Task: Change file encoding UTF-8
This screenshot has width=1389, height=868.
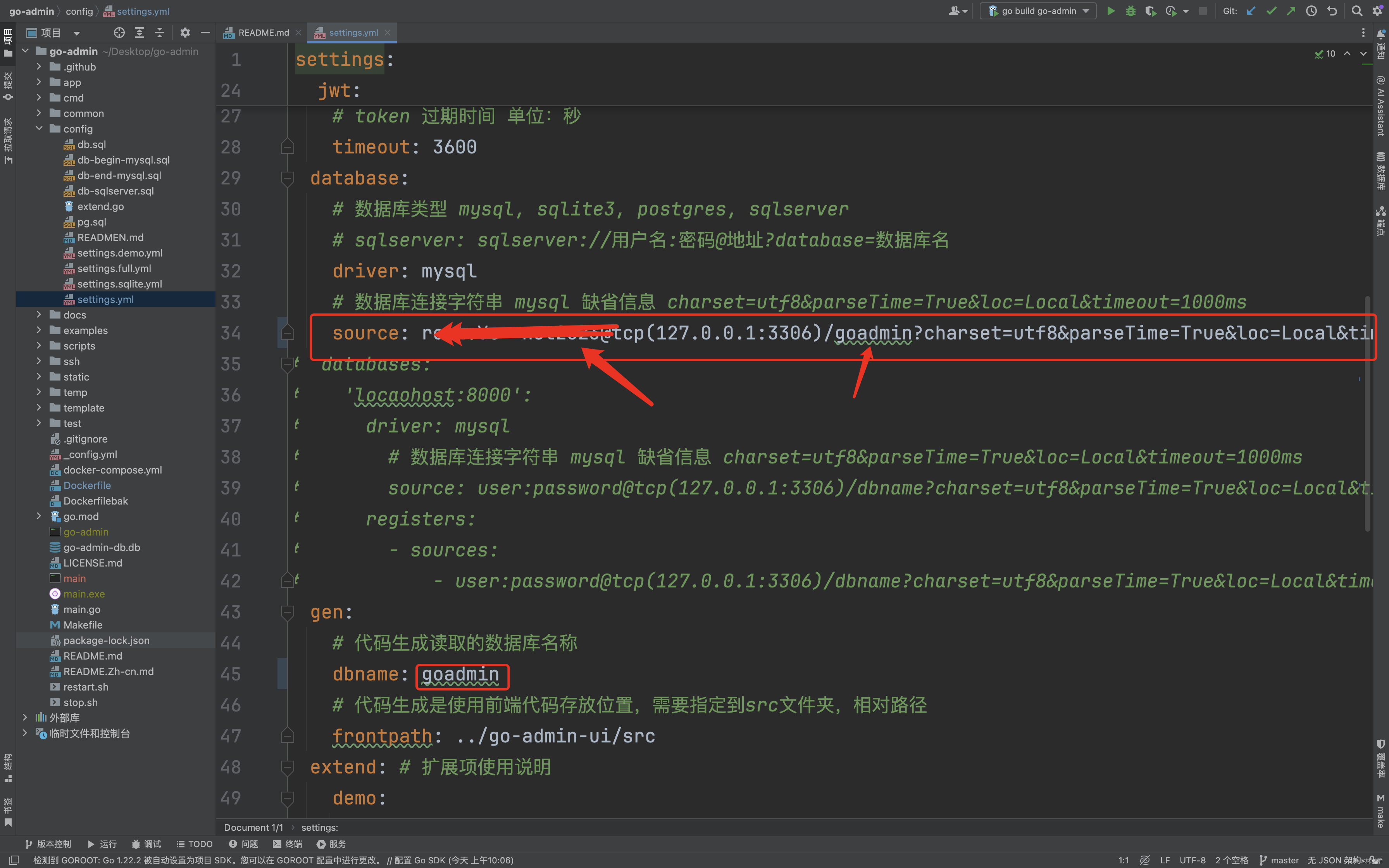Action: tap(1192, 860)
